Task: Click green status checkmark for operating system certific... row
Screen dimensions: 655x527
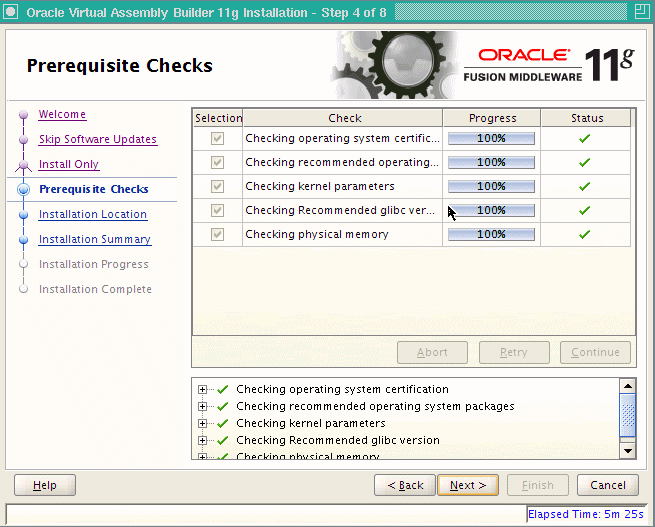Action: tap(584, 138)
